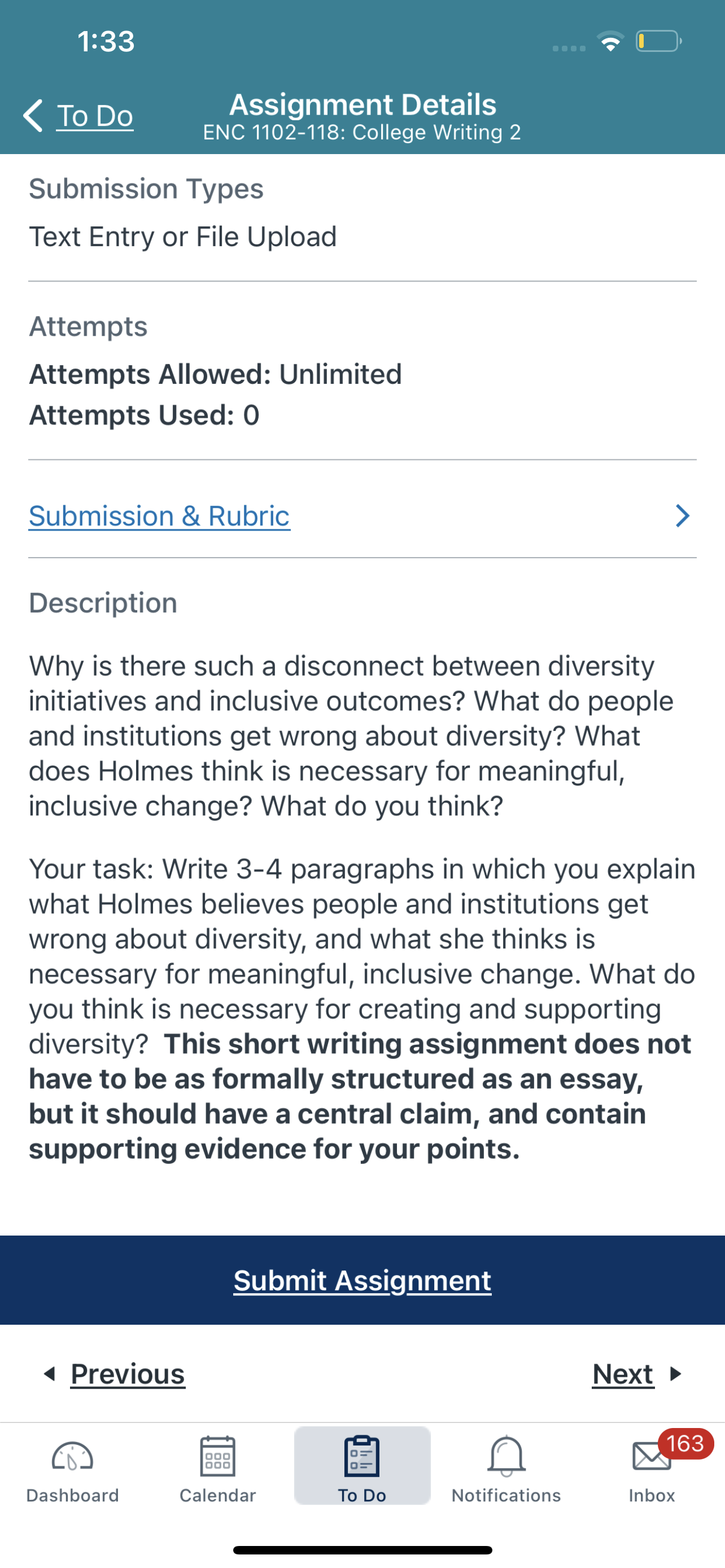Tap the To Do clipboard icon
Screen dimensions: 725x1568
[x=362, y=1457]
